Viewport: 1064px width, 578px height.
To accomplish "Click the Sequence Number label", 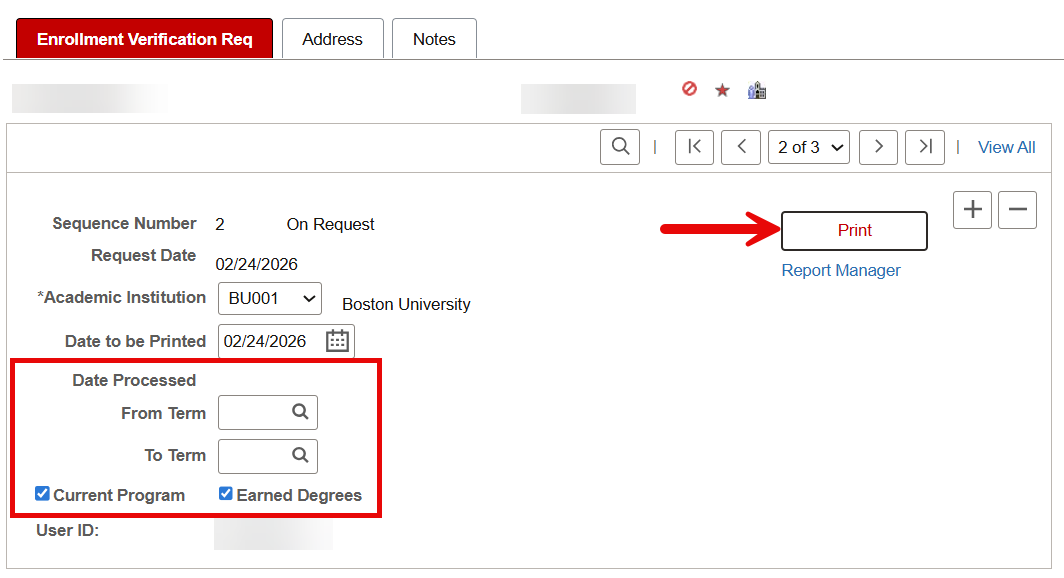I will click(x=124, y=223).
